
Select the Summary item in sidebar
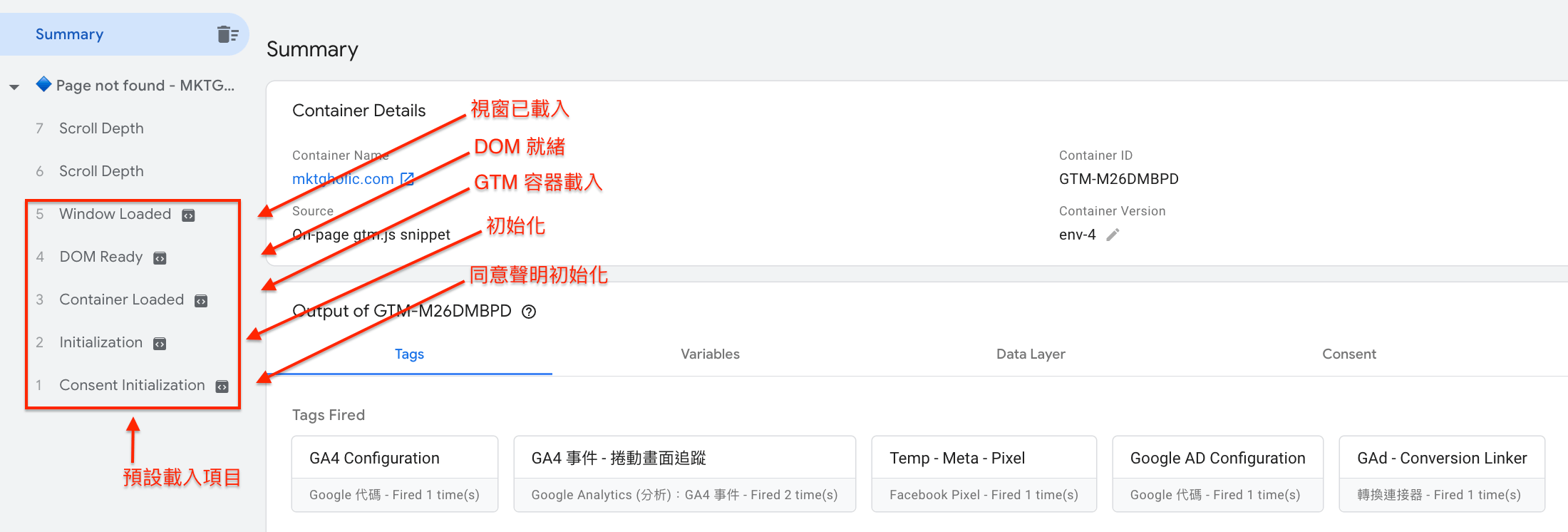125,34
